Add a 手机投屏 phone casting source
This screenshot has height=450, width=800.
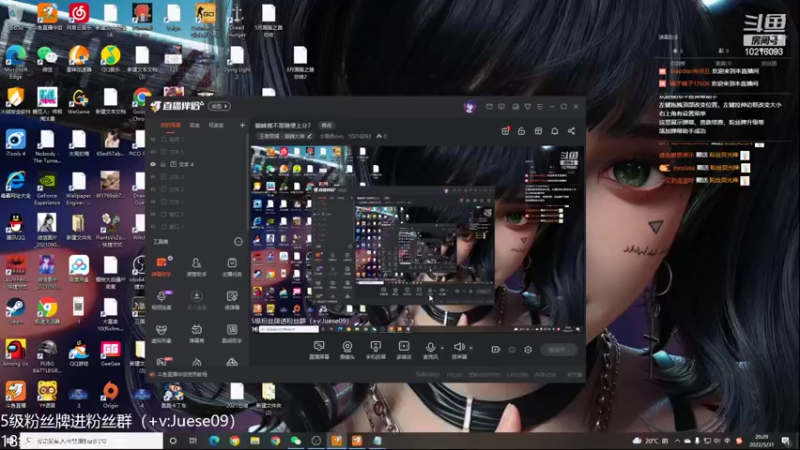click(376, 350)
